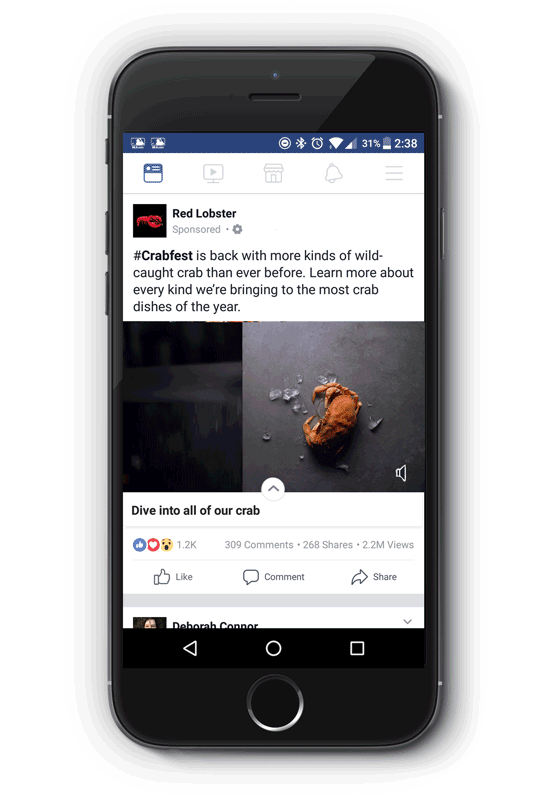
Task: Unmute the video with speaker icon
Action: 401,473
